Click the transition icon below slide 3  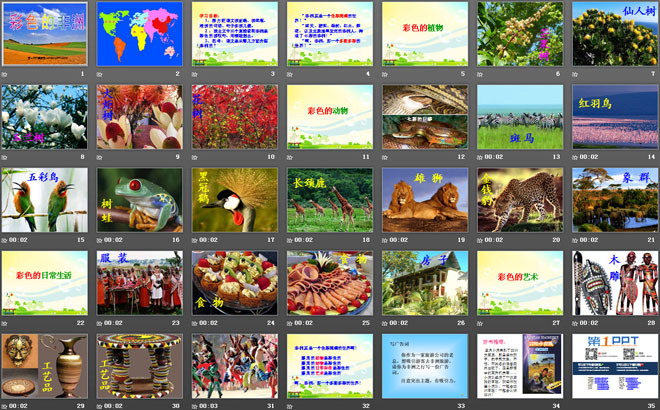(x=195, y=73)
